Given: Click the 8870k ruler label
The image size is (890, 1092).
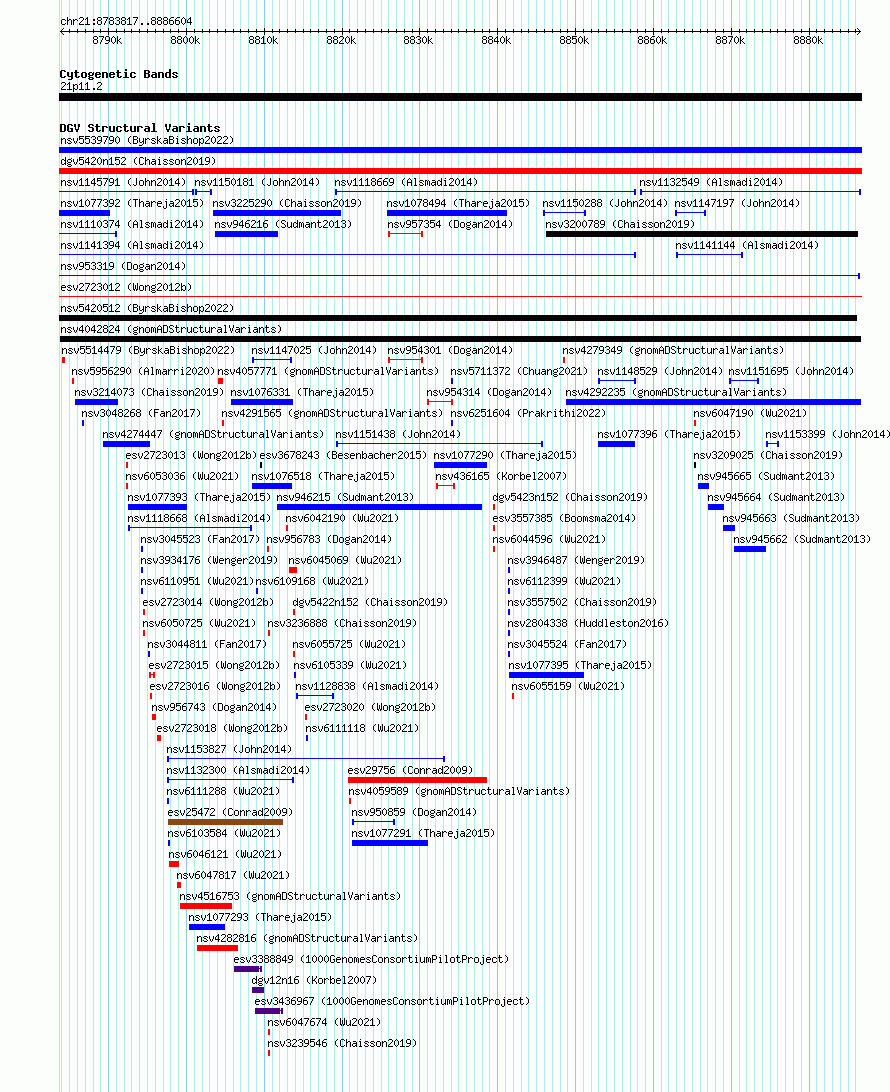Looking at the screenshot, I should click(x=730, y=40).
